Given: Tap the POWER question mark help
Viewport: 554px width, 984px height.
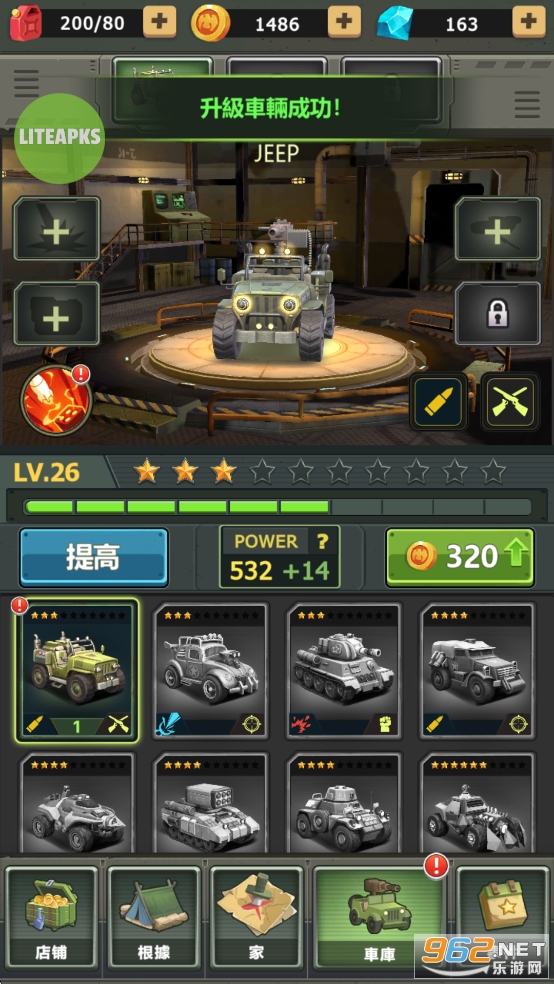Looking at the screenshot, I should pos(322,542).
